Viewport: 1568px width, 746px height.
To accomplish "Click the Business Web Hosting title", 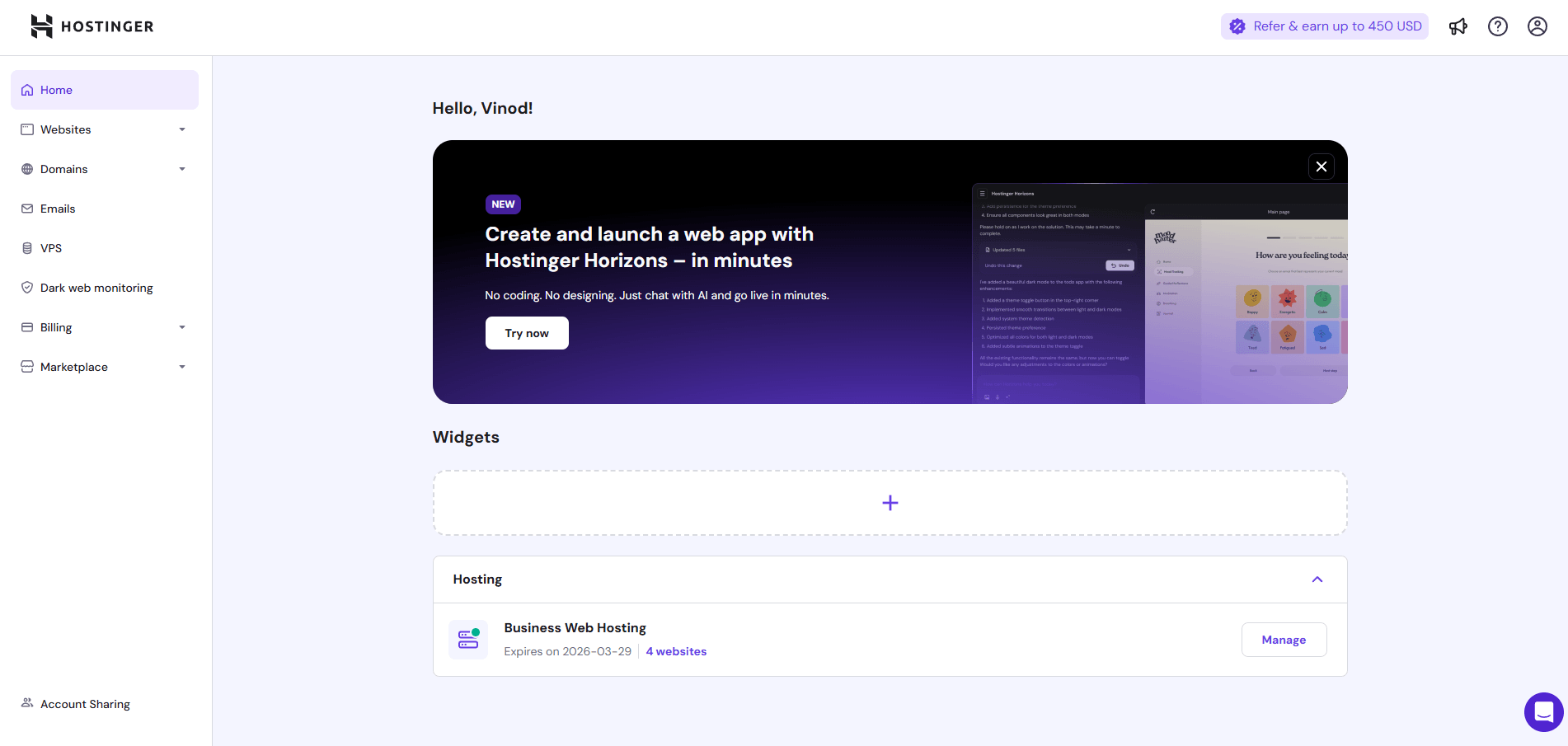I will [x=575, y=628].
